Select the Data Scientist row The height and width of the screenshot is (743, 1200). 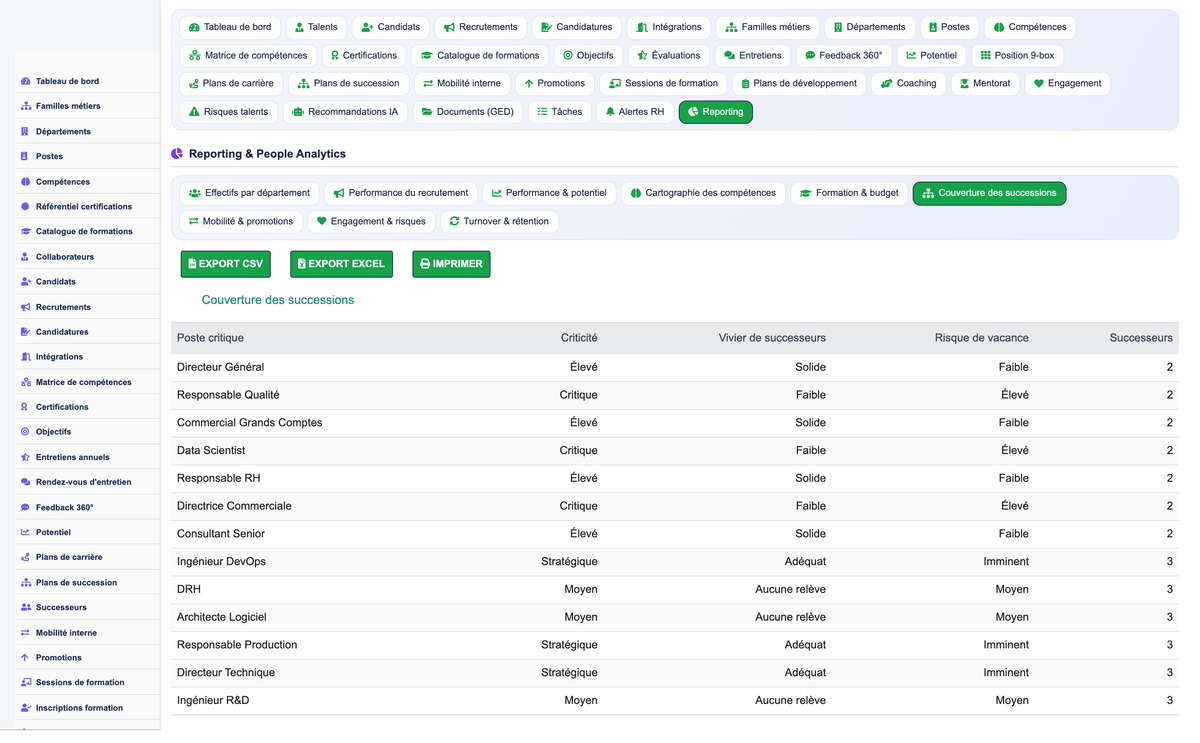(x=674, y=450)
